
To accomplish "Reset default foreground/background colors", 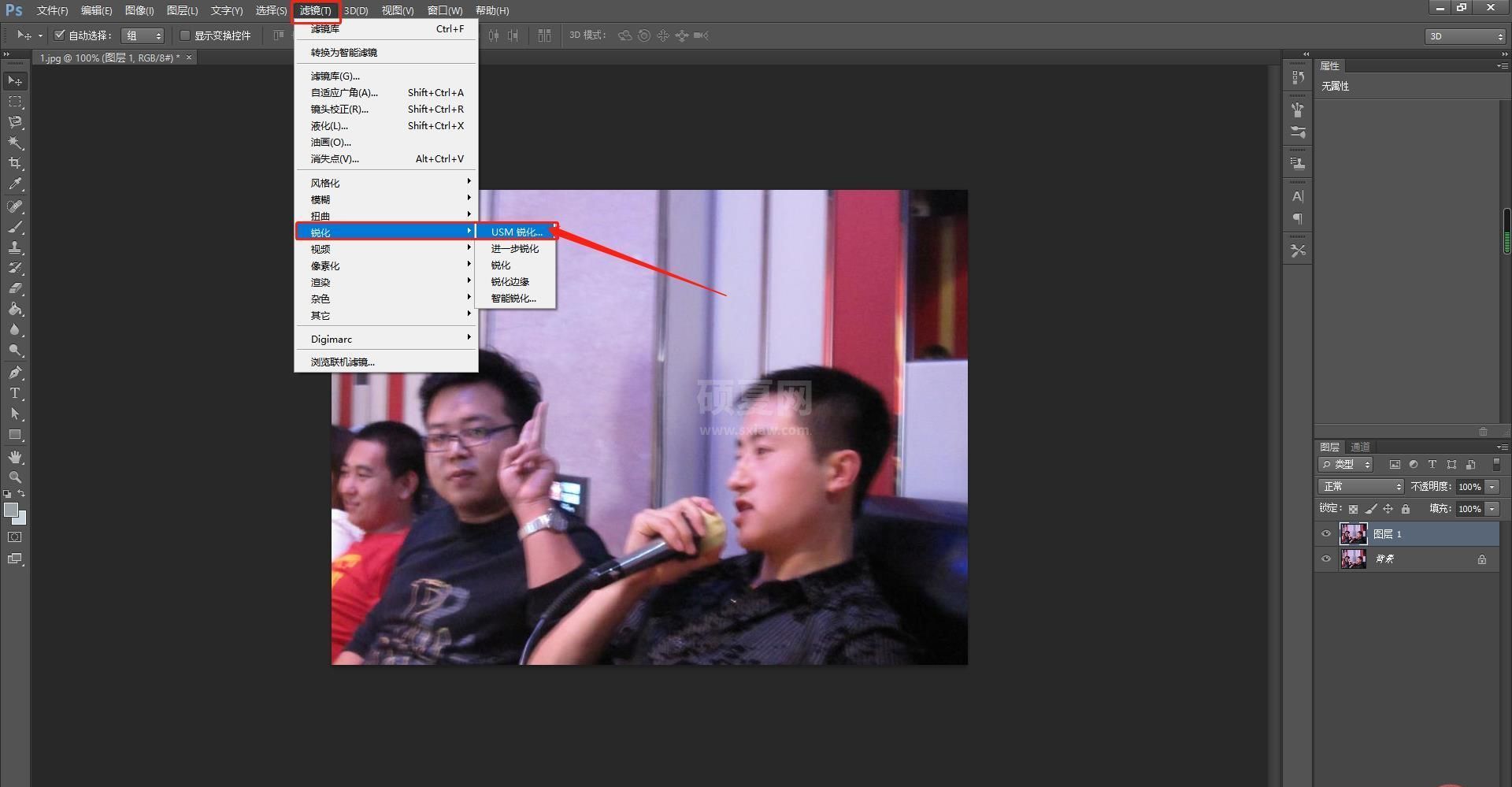I will tap(7, 494).
